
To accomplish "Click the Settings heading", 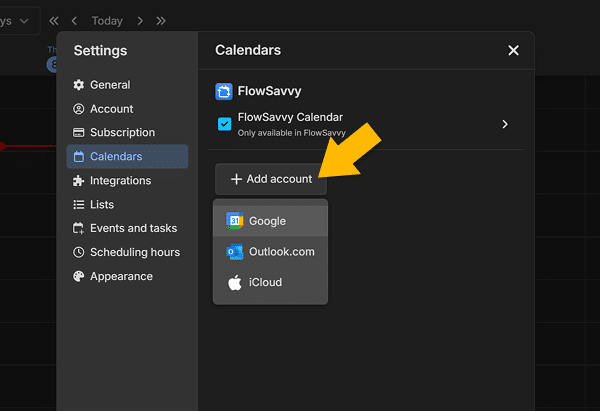I will (x=100, y=50).
